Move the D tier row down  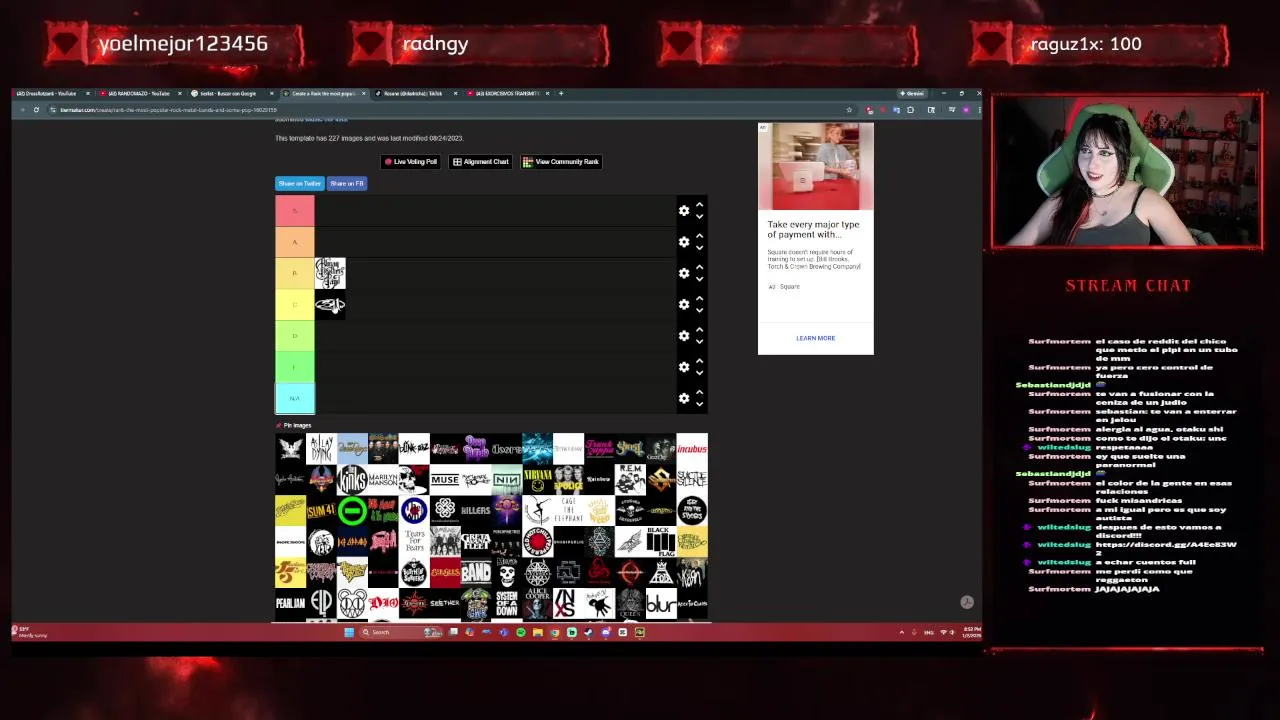[700, 341]
